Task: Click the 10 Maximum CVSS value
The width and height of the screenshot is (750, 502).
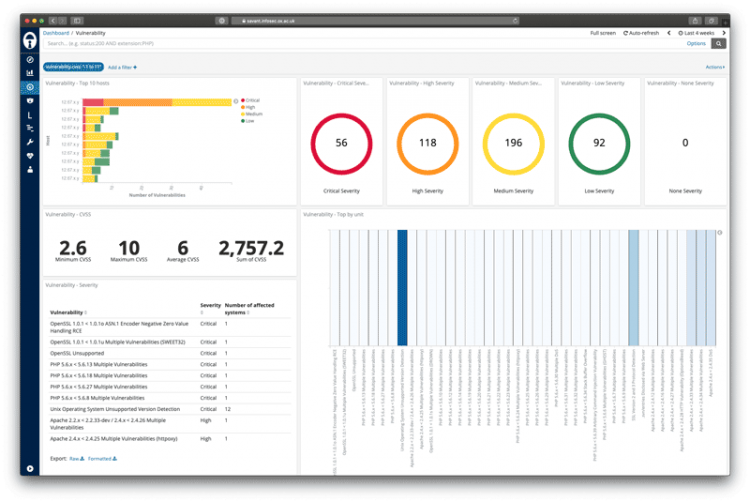Action: pos(129,248)
